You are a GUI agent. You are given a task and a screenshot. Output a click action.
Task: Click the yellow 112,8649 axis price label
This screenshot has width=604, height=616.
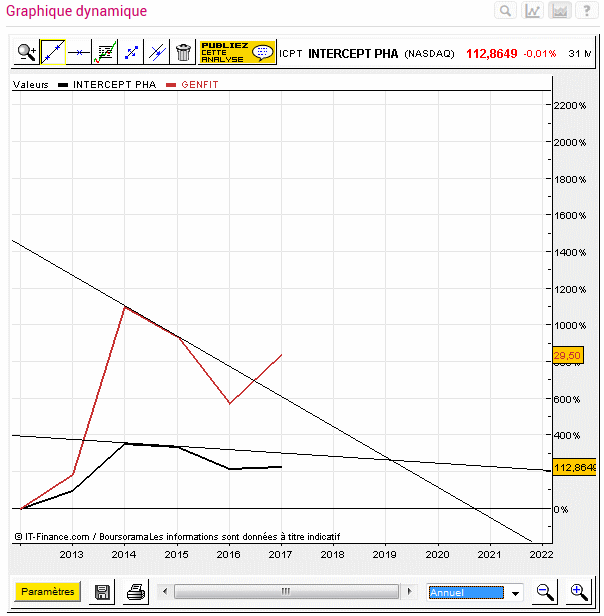(x=574, y=467)
